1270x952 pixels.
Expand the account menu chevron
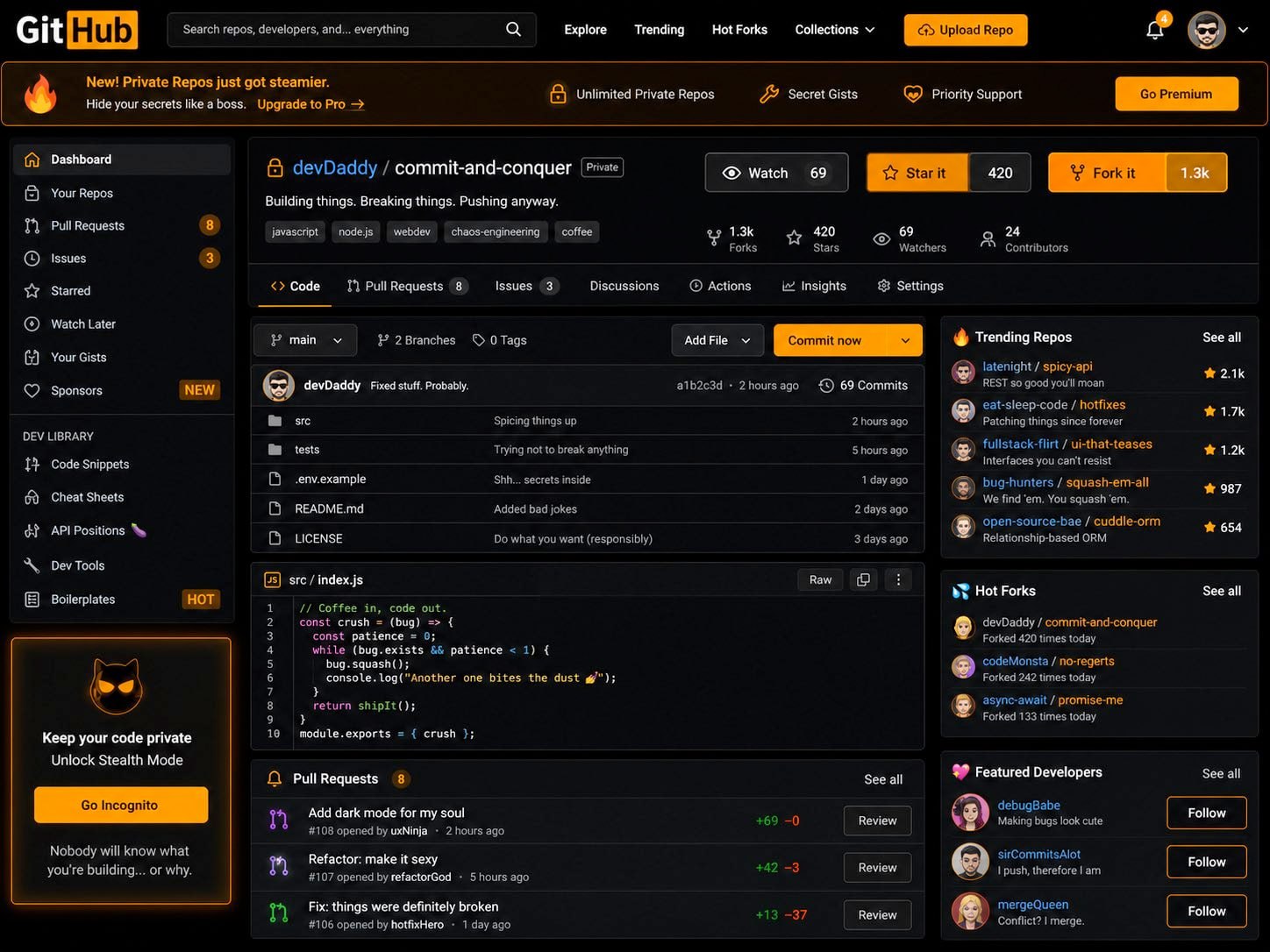click(1243, 30)
